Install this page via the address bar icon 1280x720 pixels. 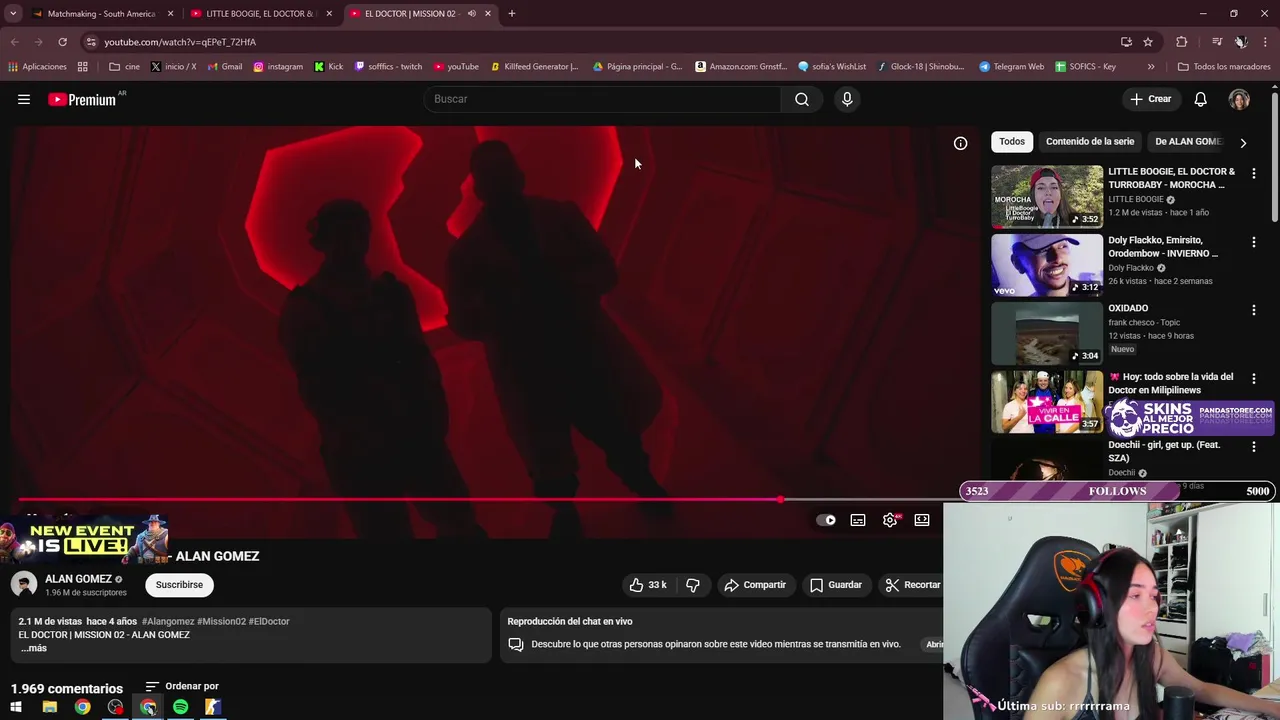[1126, 42]
